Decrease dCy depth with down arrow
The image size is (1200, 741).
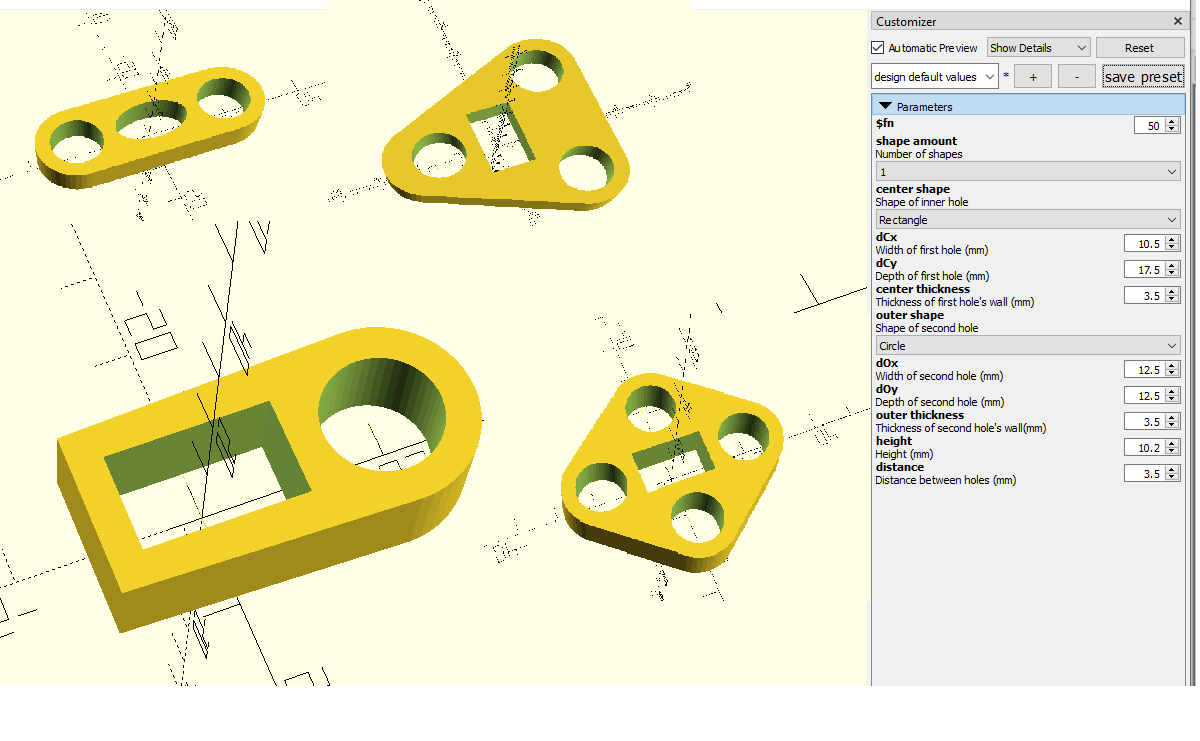[x=1173, y=274]
